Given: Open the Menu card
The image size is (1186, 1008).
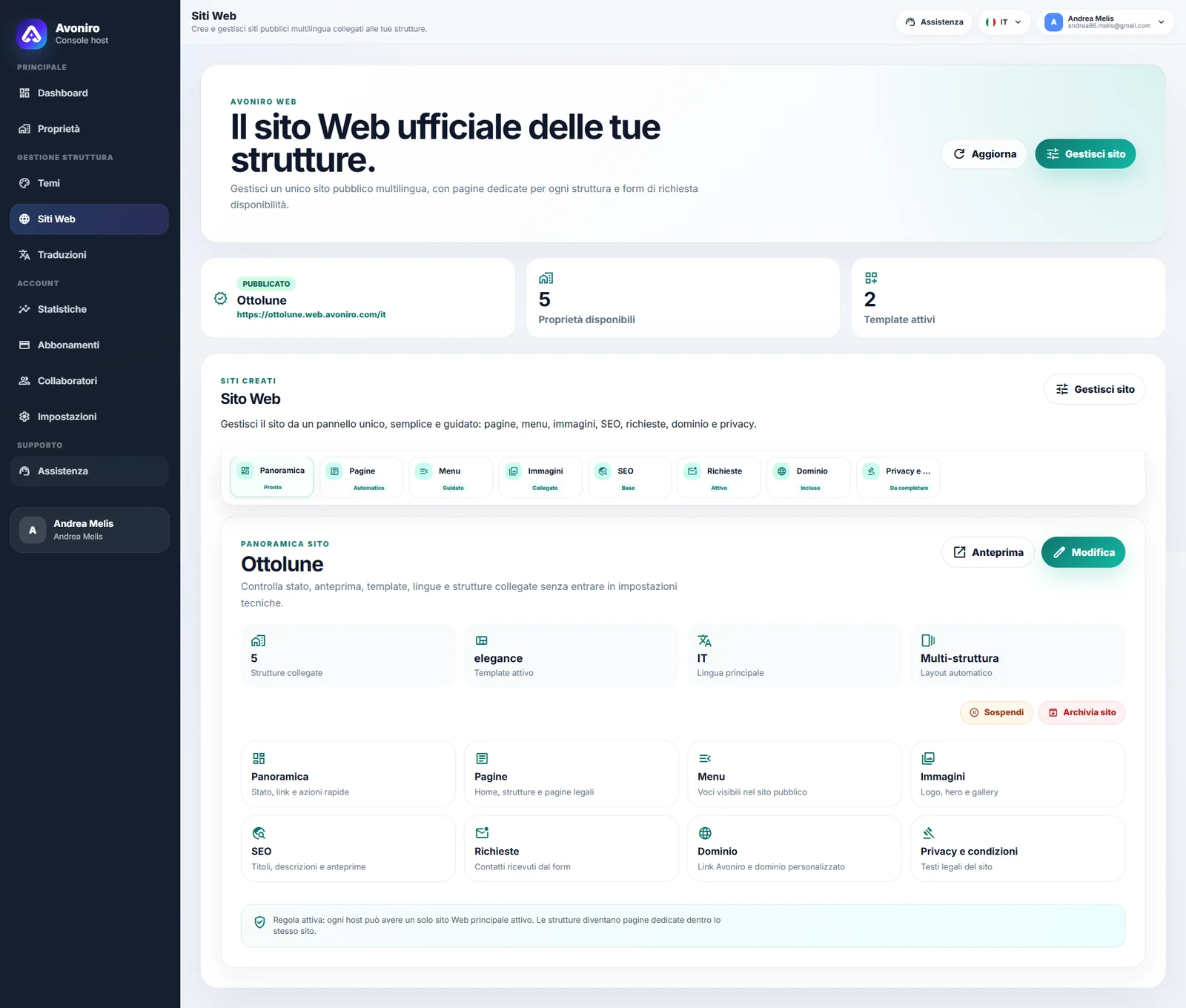Looking at the screenshot, I should 795,774.
